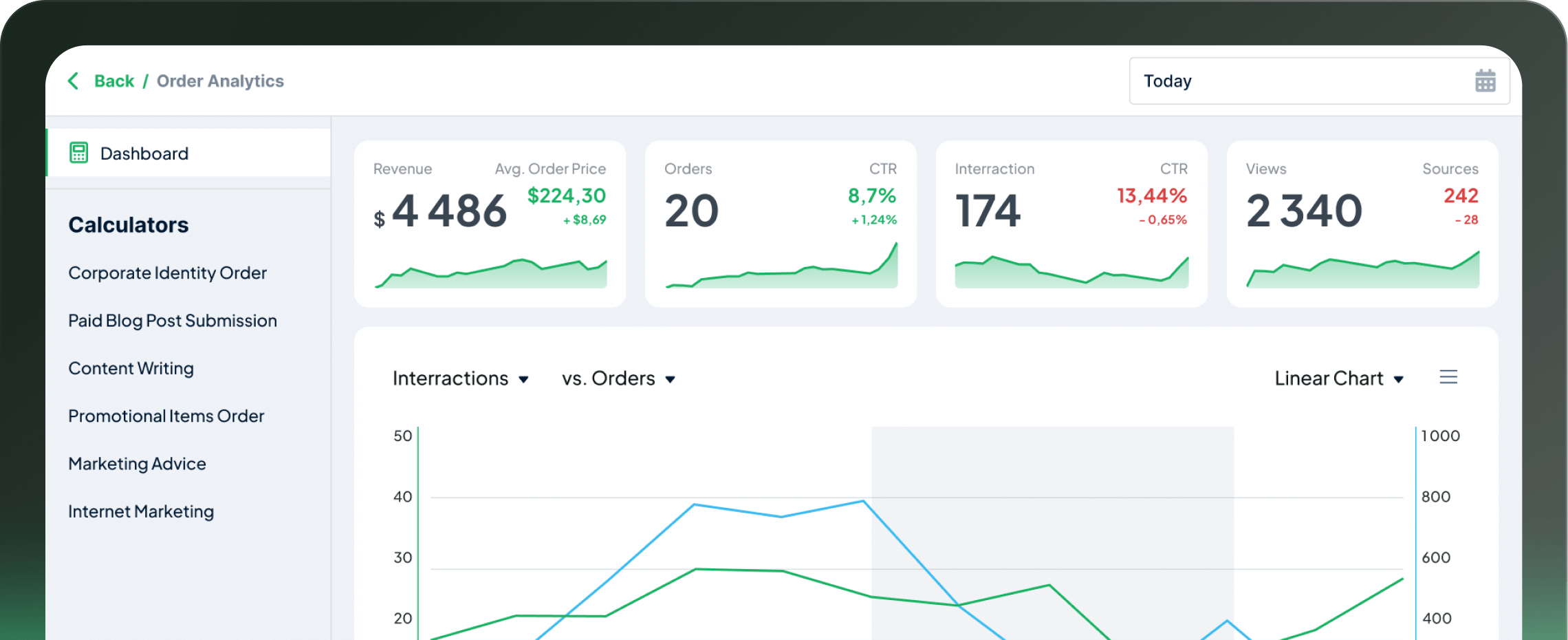Click the back chevron arrow icon
This screenshot has width=1568, height=640.
pos(74,81)
